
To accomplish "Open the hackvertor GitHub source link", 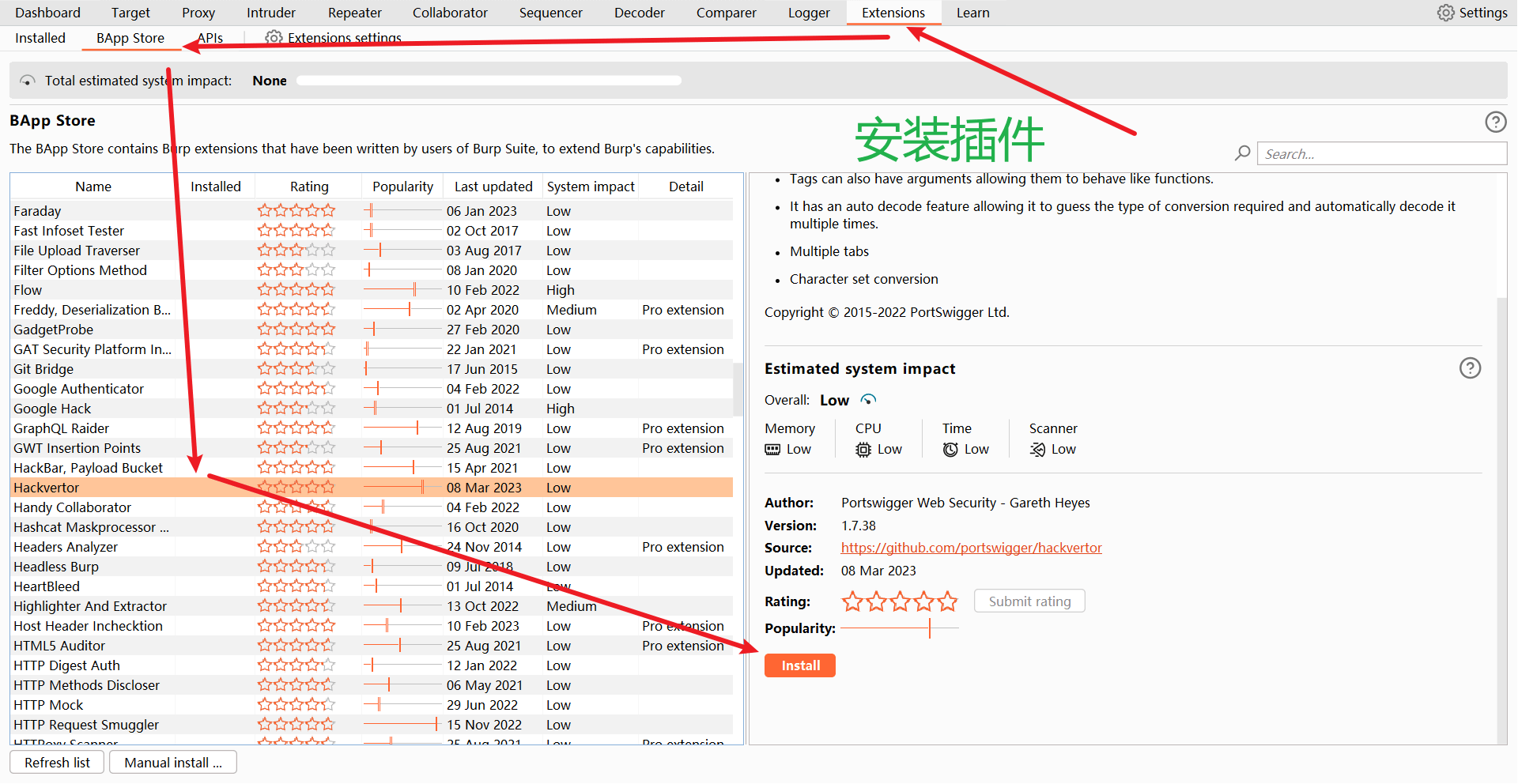I will tap(971, 548).
